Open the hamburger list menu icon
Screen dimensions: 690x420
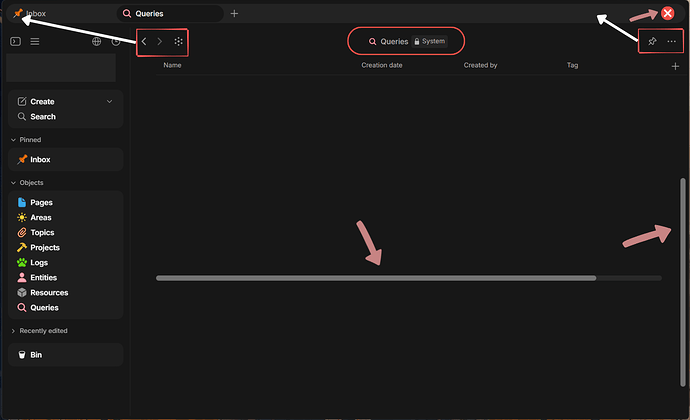tap(35, 41)
